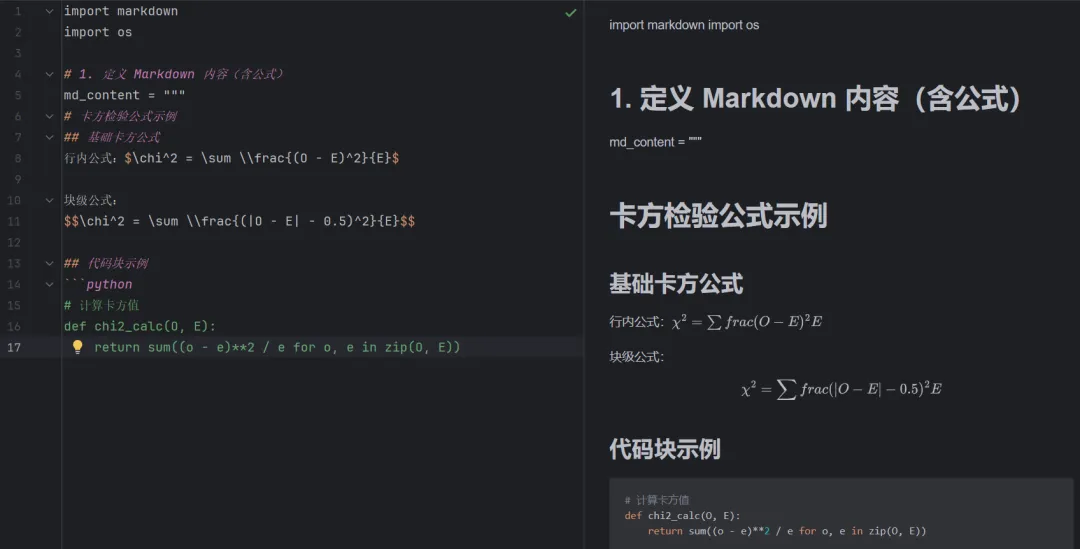Collapse the fold chevron at line 13
Image resolution: width=1080 pixels, height=549 pixels.
[49, 263]
